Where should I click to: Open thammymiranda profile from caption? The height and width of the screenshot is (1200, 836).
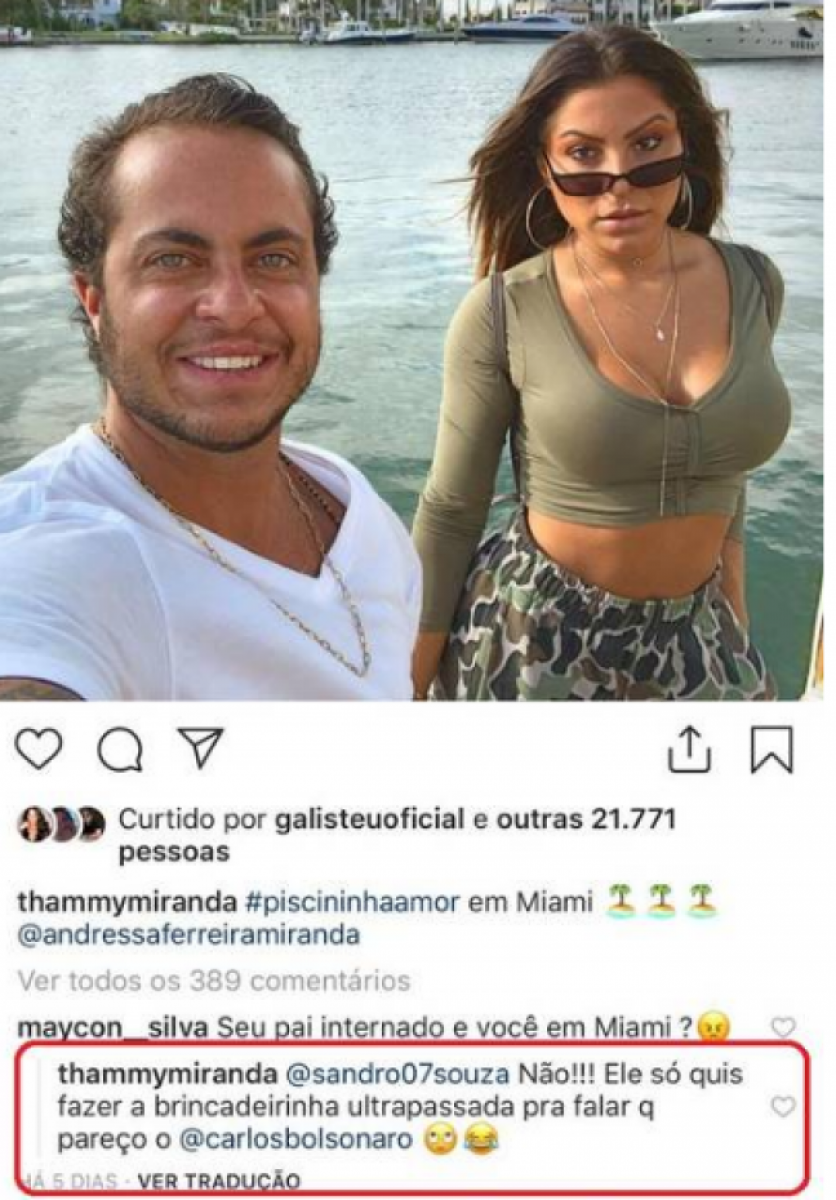point(128,901)
